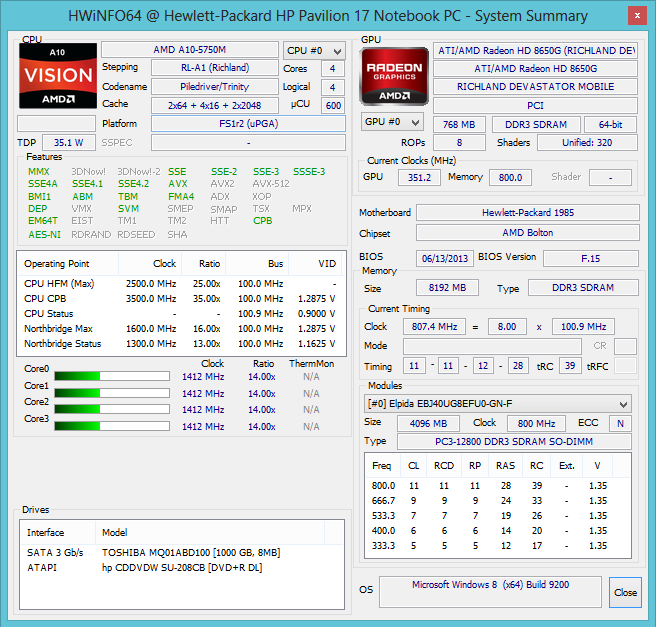Click the Cores count field
The height and width of the screenshot is (627, 656).
coord(333,69)
